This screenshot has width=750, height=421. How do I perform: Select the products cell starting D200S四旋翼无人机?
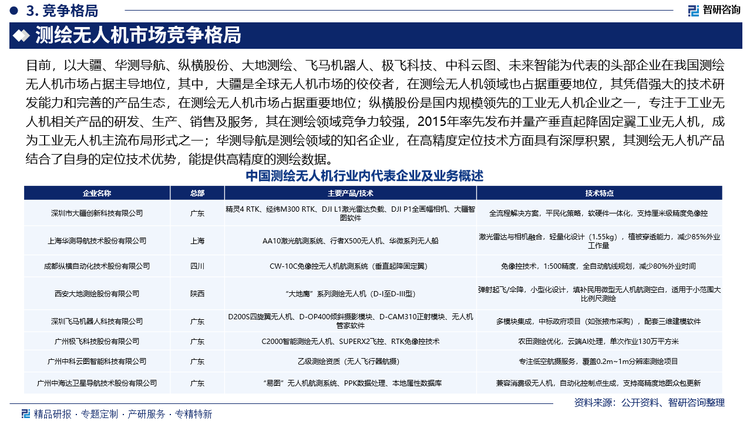click(x=350, y=321)
